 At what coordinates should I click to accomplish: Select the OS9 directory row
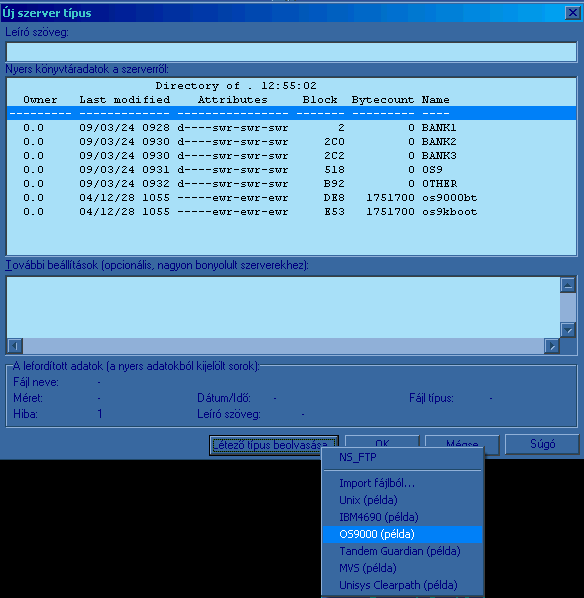click(x=291, y=170)
